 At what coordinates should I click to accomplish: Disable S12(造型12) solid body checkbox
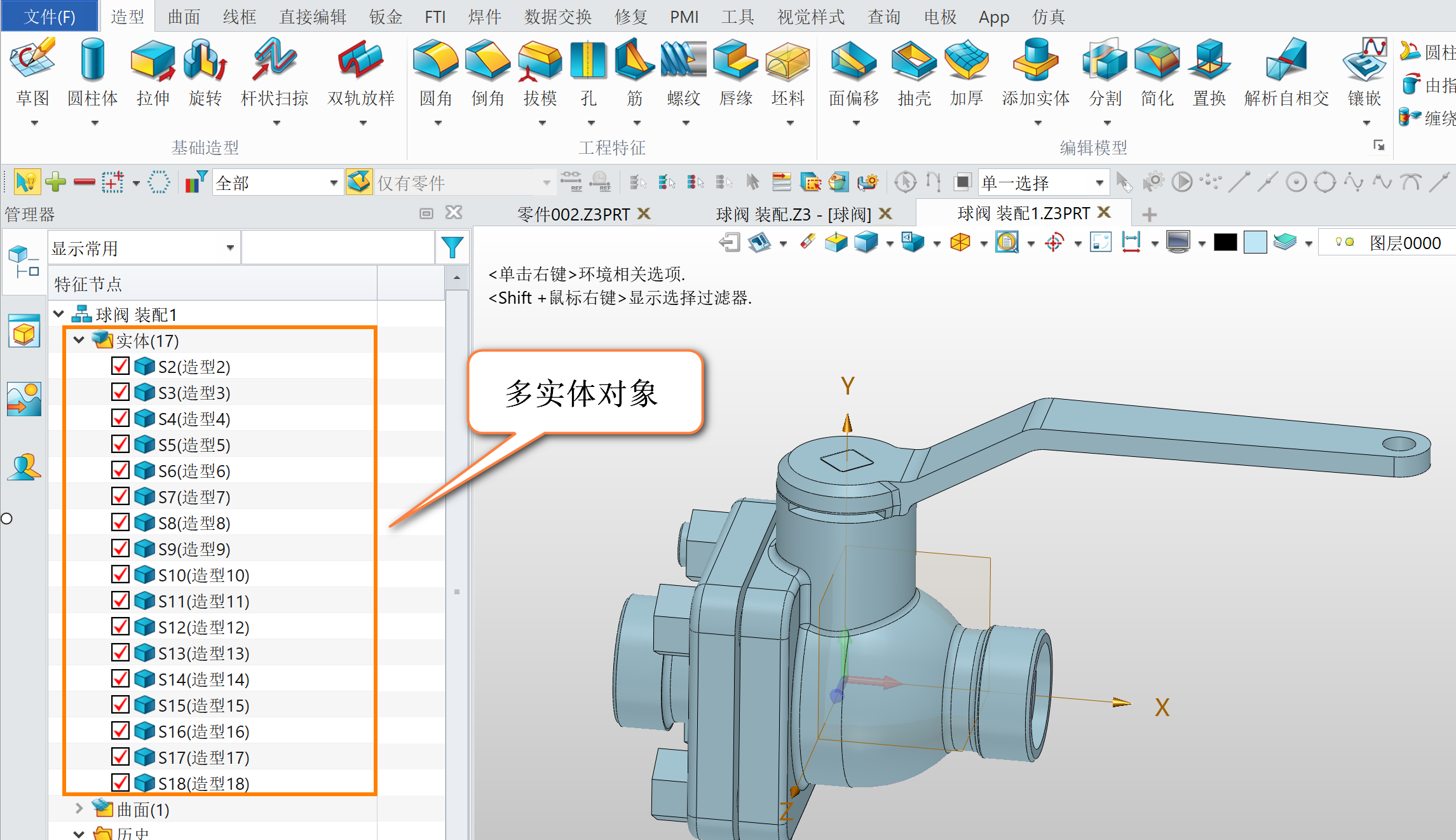119,627
